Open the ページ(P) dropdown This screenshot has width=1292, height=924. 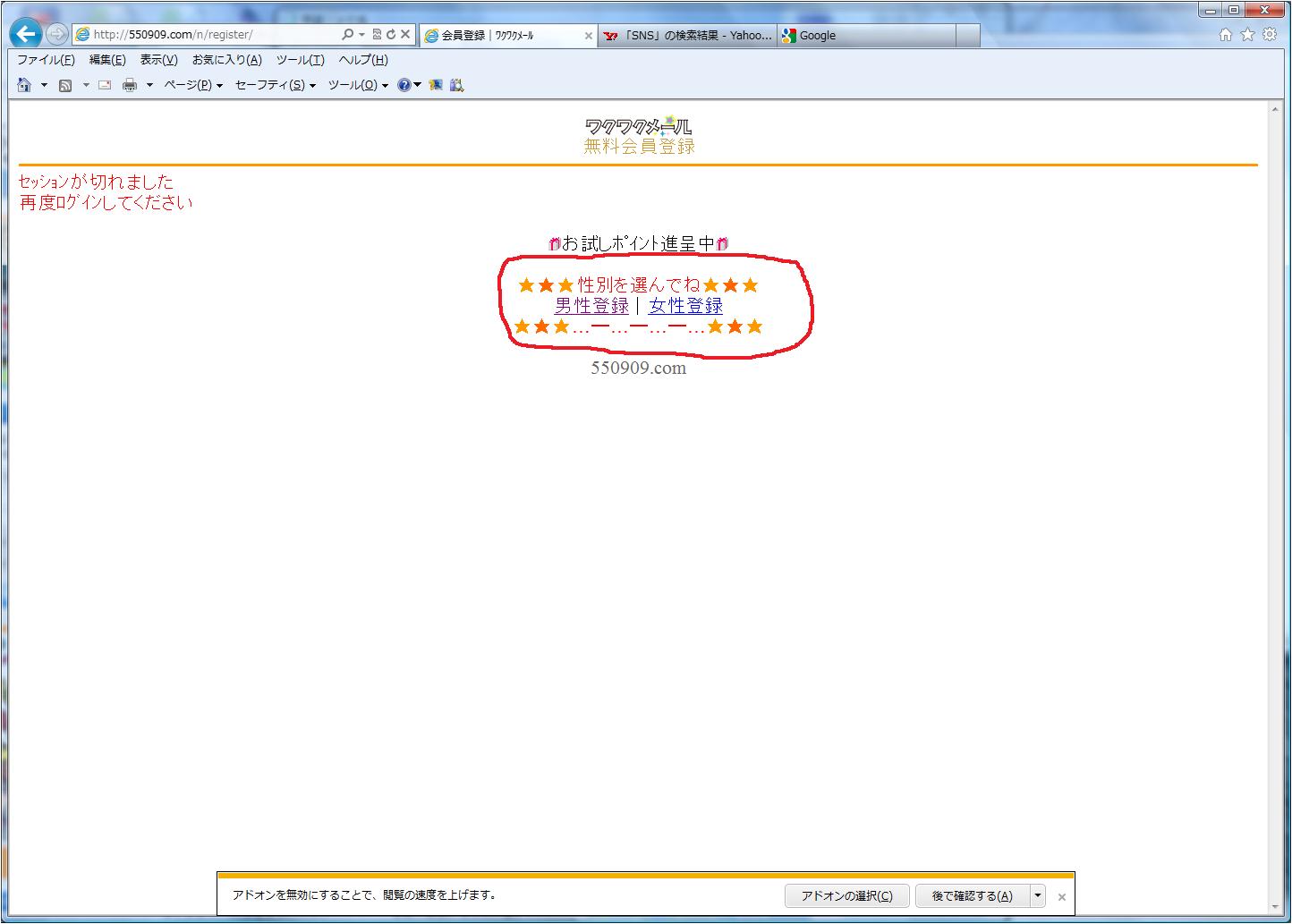click(x=192, y=85)
